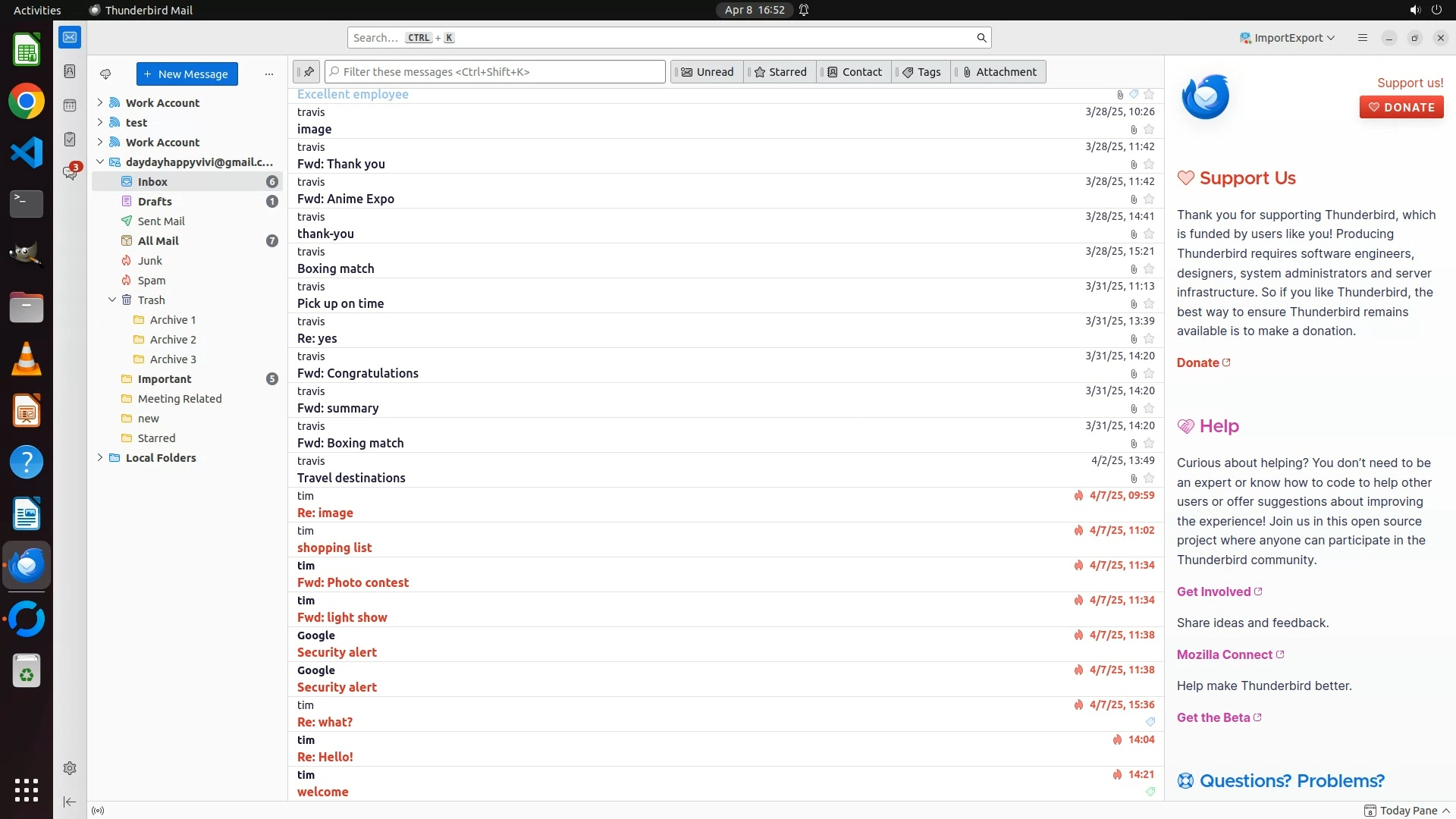Collapse the spaces toolbar arrow icon

coord(70,802)
